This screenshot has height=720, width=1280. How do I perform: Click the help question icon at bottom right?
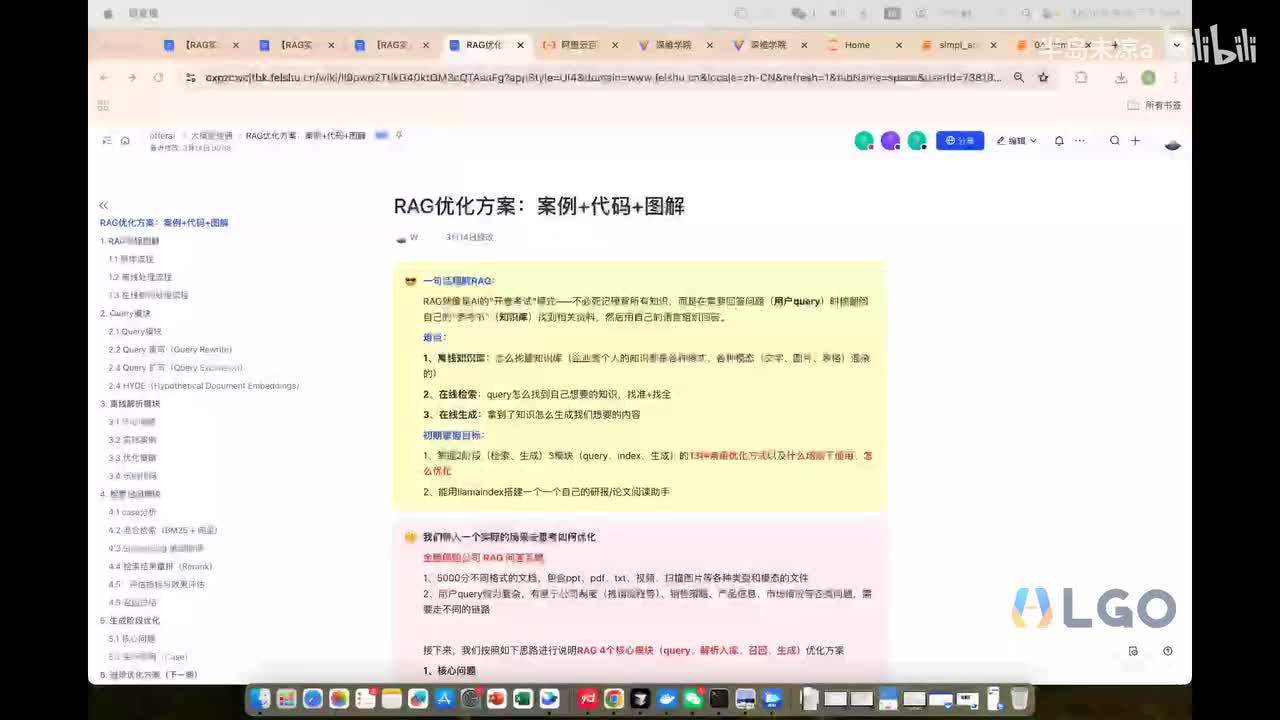pyautogui.click(x=1167, y=651)
